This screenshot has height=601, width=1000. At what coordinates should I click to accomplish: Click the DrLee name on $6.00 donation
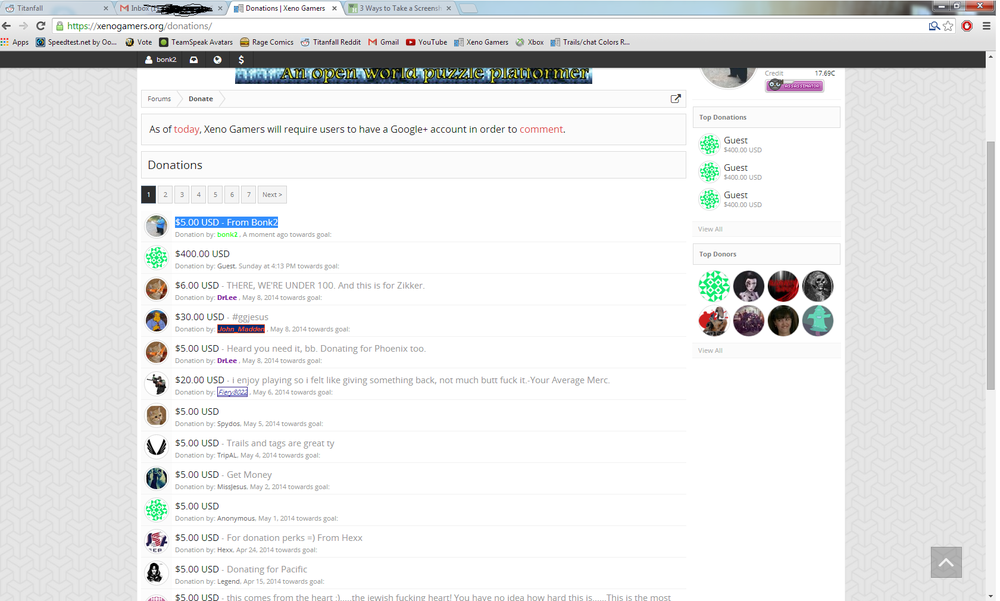[x=227, y=298]
